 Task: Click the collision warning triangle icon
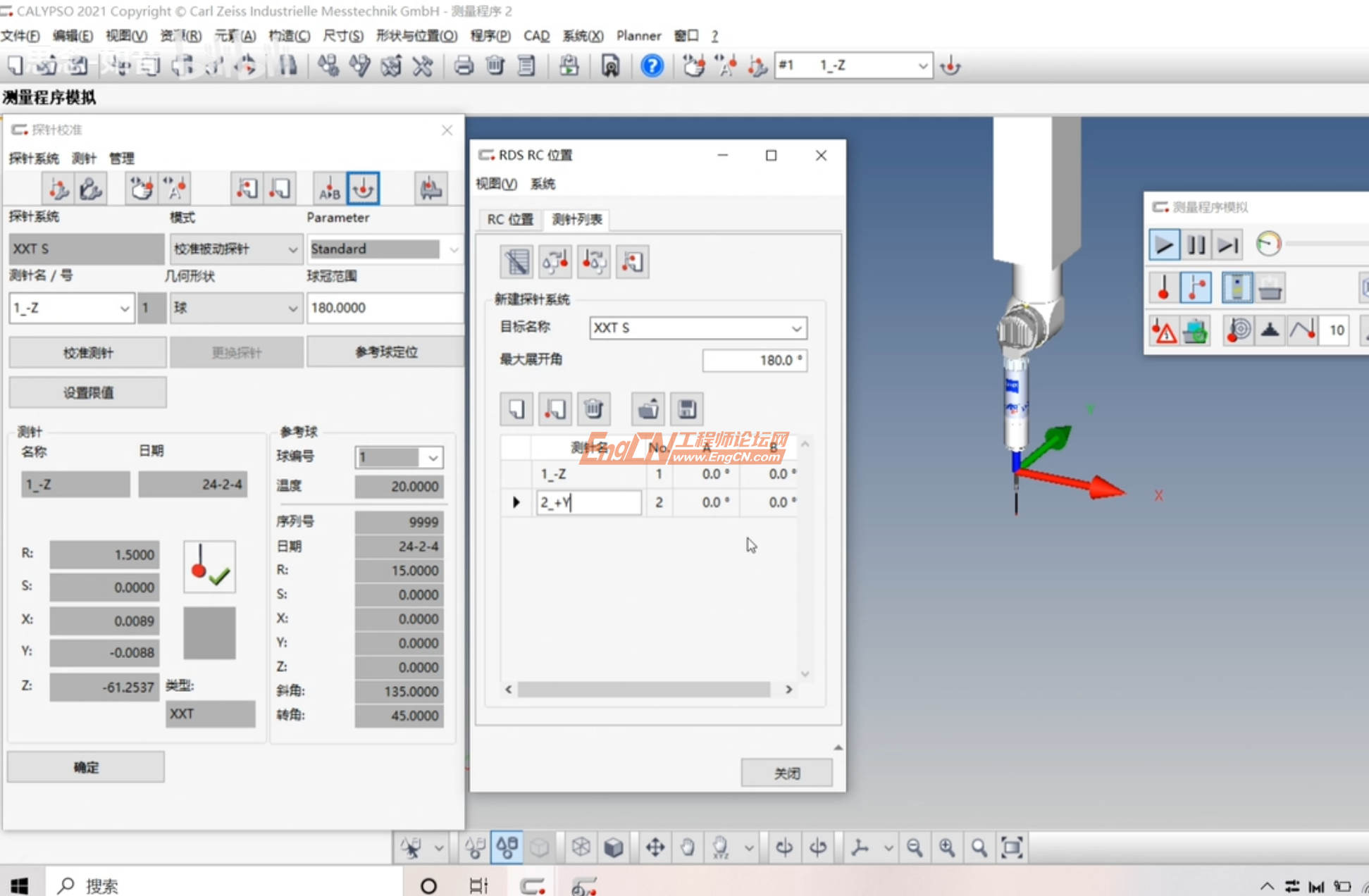pyautogui.click(x=1164, y=330)
